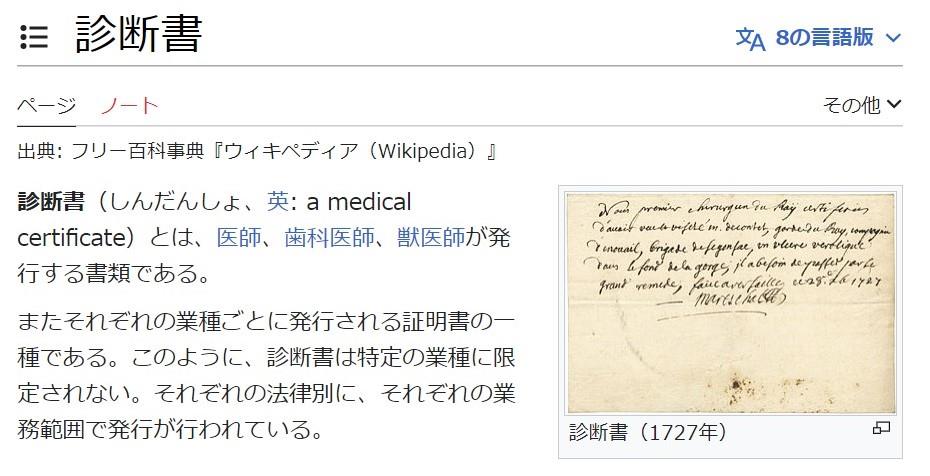Click the Wikipedia source tagline text

coord(257,151)
